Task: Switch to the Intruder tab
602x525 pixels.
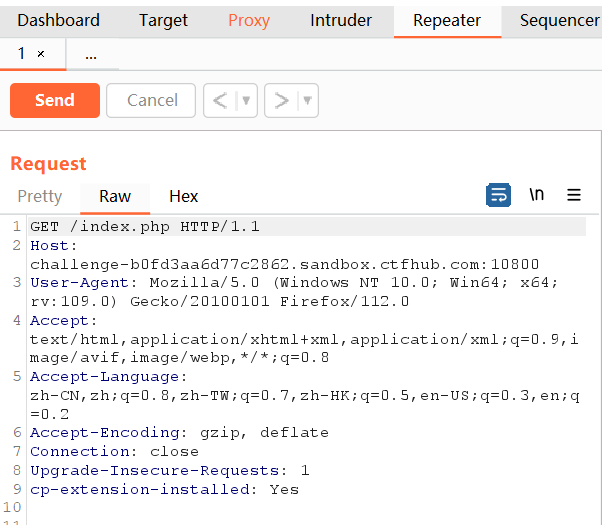Action: [x=341, y=20]
